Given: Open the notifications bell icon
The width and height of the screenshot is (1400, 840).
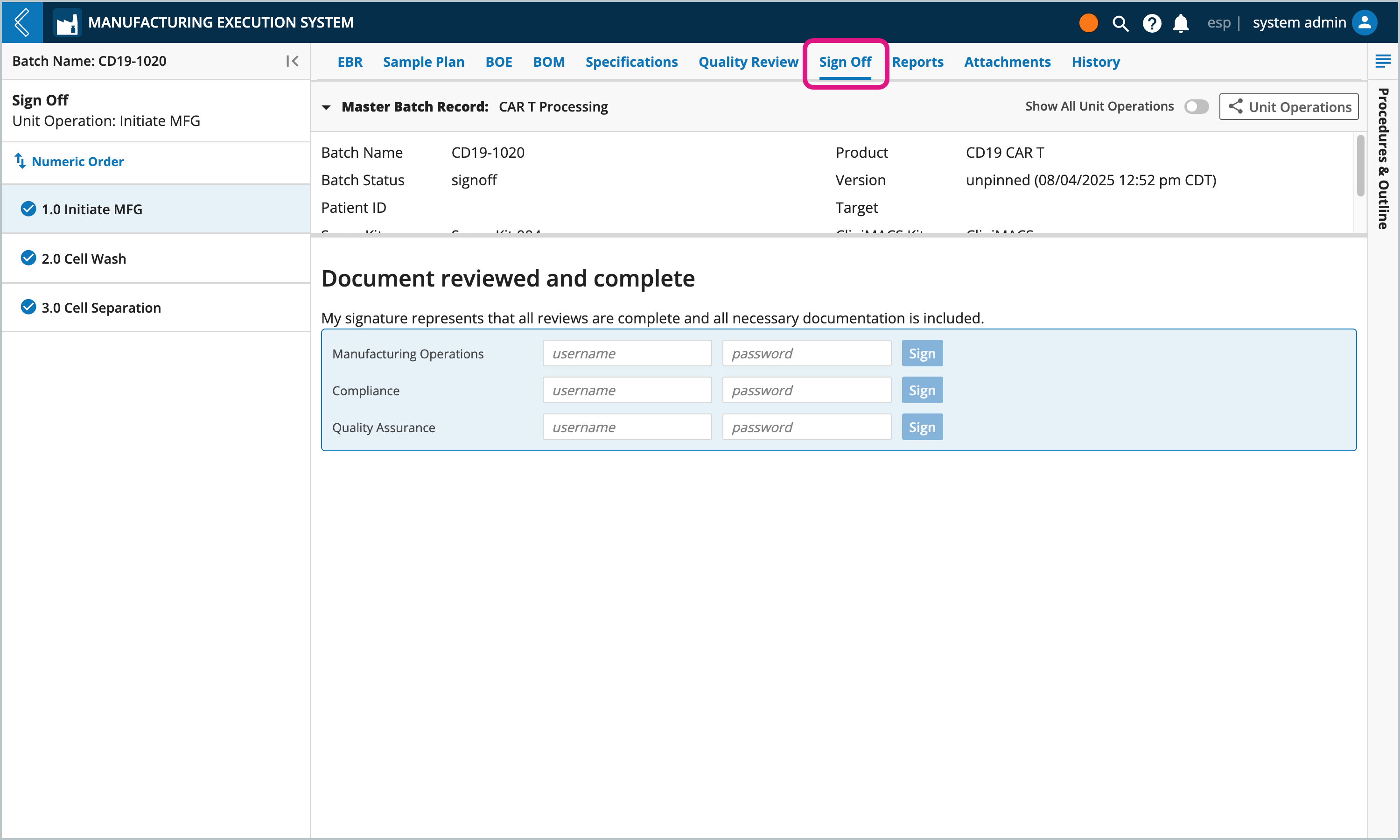Looking at the screenshot, I should coord(1181,23).
